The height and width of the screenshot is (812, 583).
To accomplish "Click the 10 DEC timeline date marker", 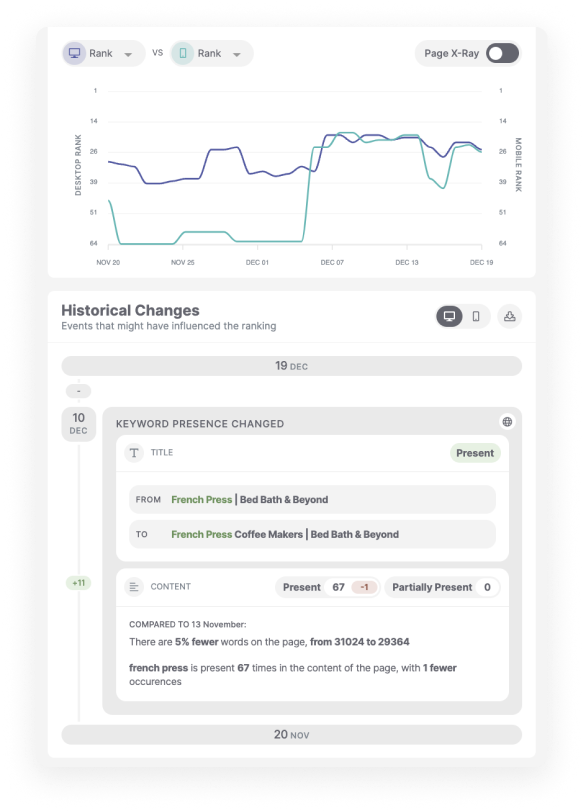I will (x=79, y=424).
